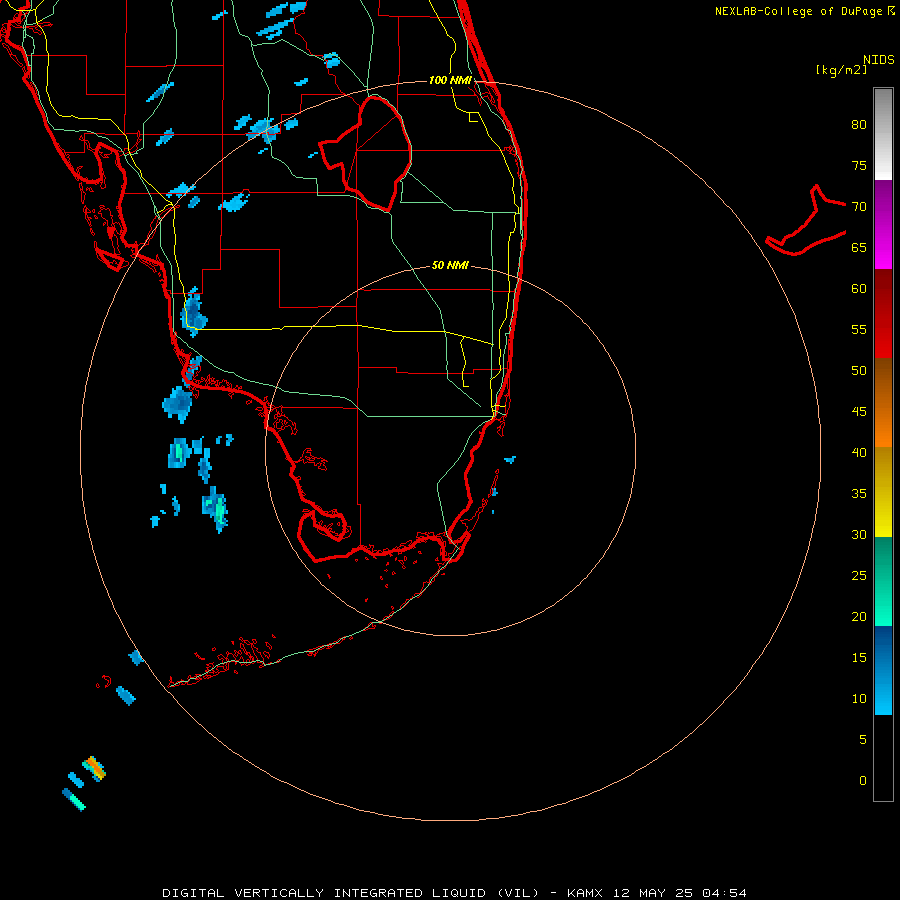900x900 pixels.
Task: Click the legend value 65
Action: tap(859, 248)
